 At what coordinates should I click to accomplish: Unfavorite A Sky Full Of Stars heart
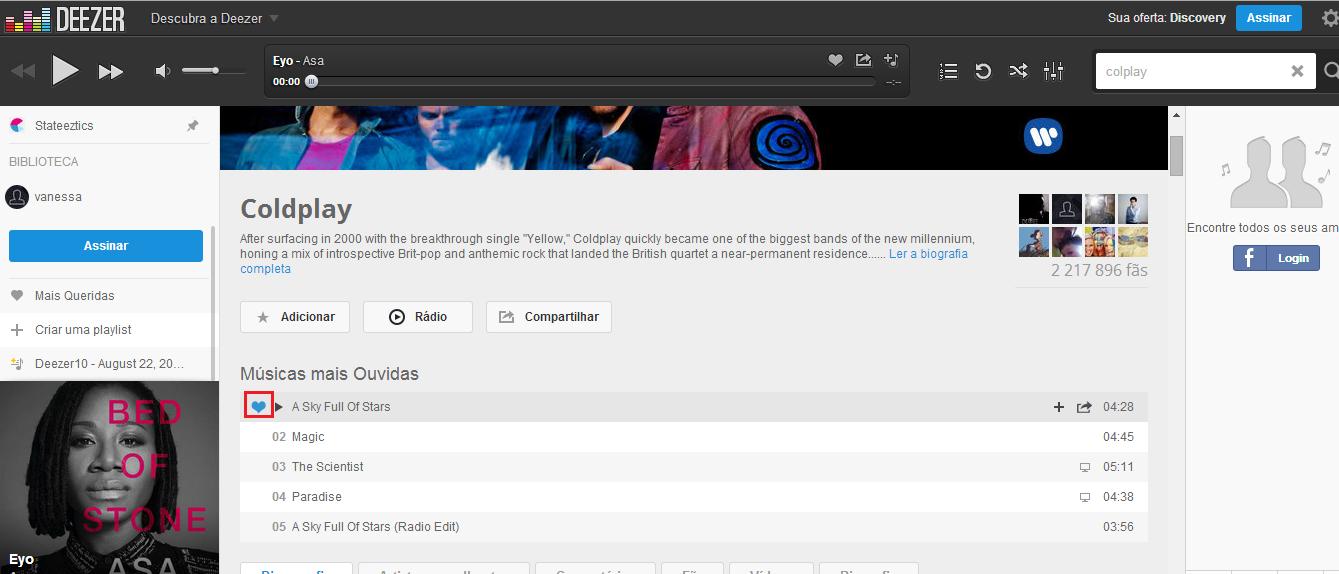pyautogui.click(x=259, y=406)
